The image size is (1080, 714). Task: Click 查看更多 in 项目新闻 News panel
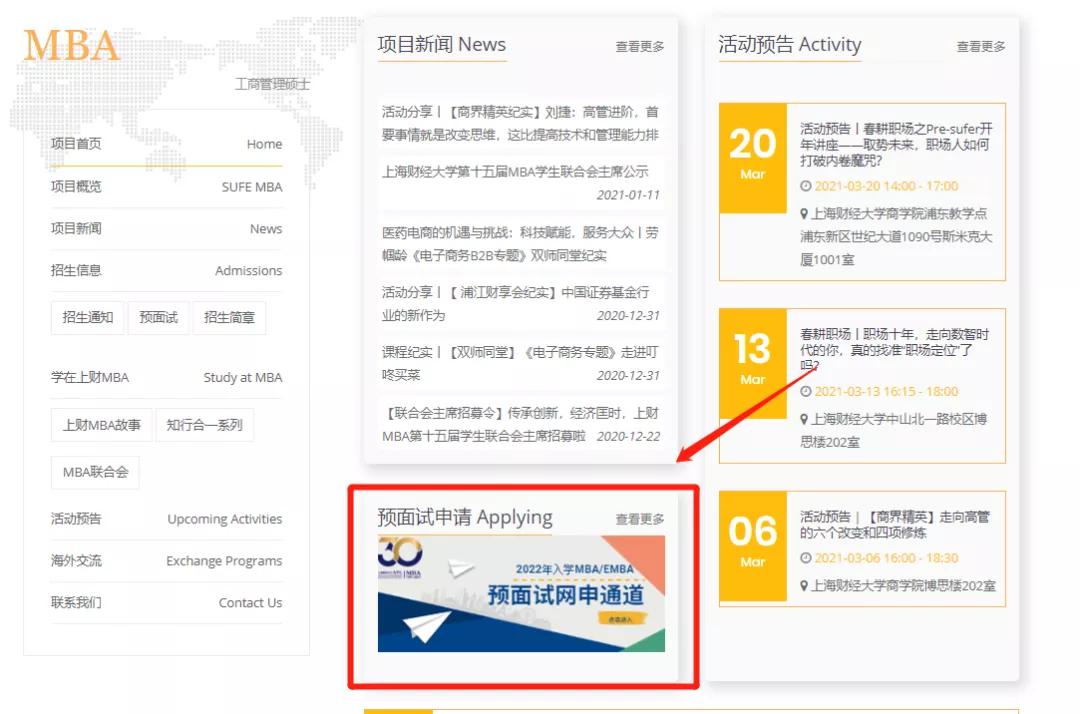(639, 47)
